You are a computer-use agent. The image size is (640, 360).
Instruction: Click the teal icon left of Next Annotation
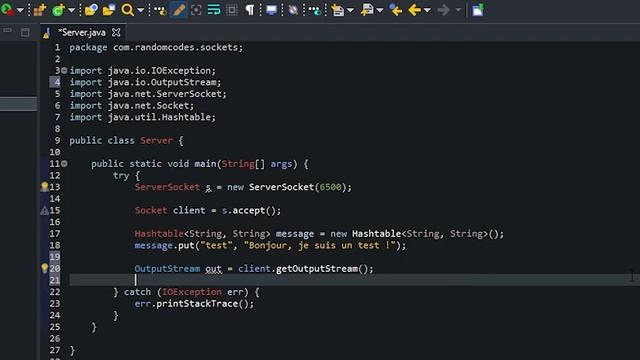[x=315, y=10]
